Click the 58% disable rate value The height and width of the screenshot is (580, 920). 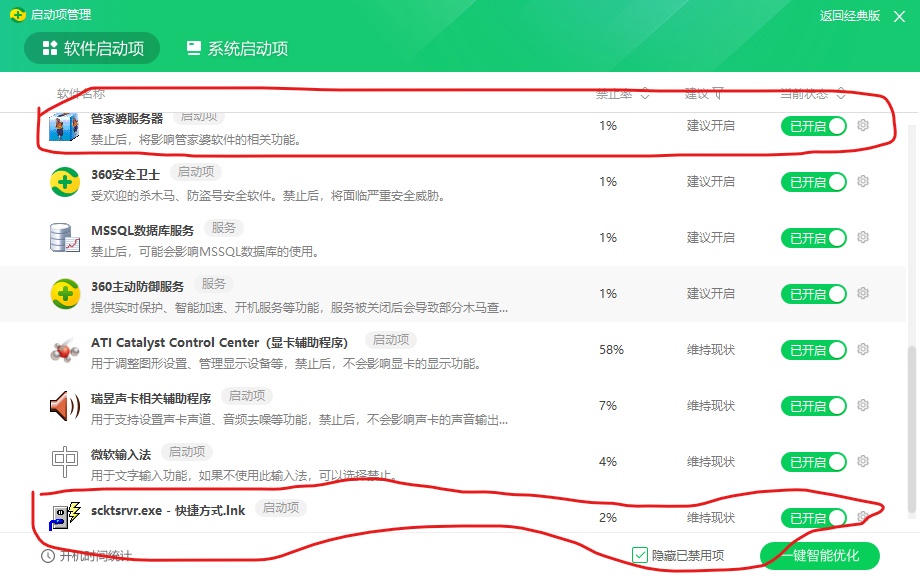coord(611,350)
